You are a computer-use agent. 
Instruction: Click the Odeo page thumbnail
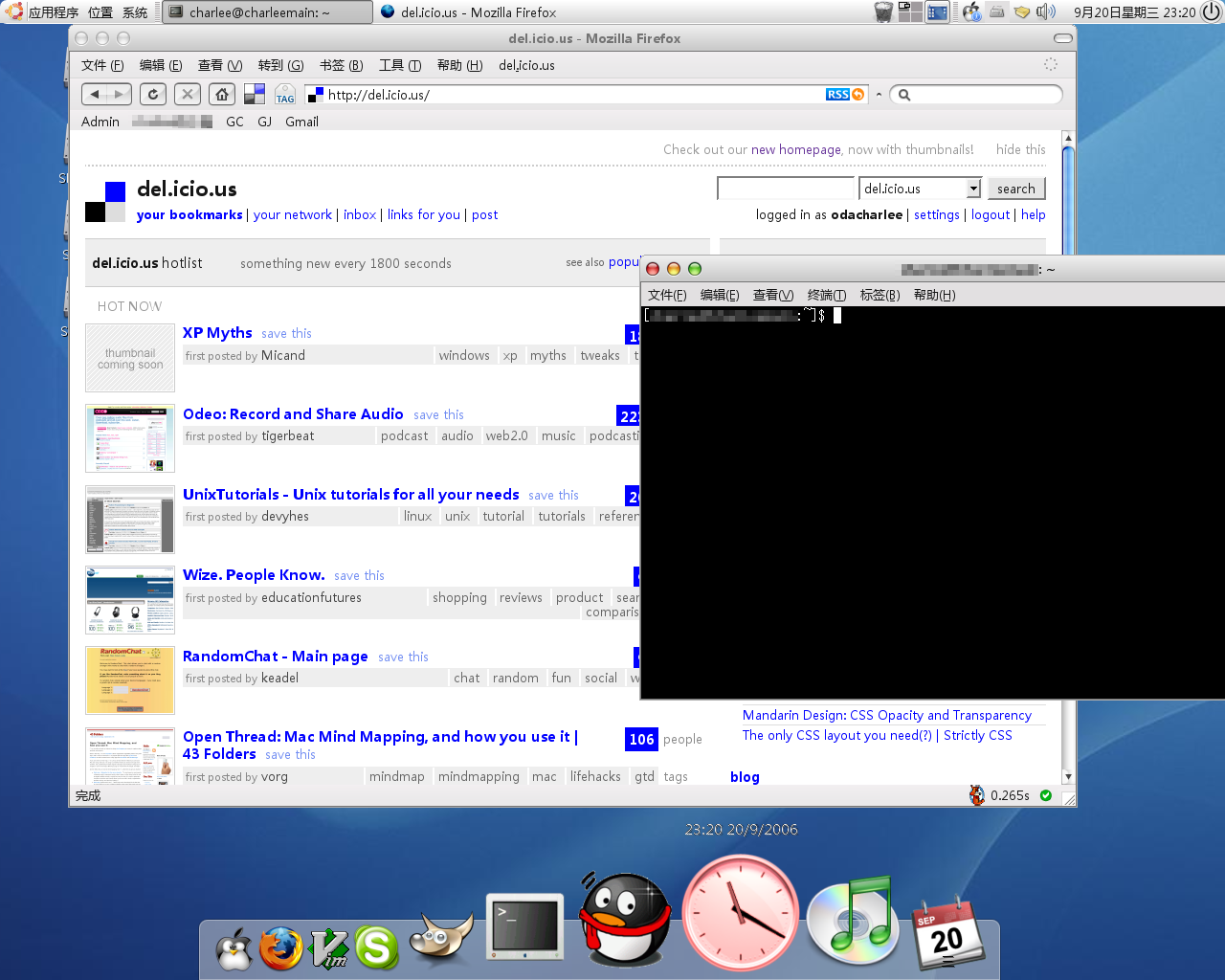tap(130, 438)
